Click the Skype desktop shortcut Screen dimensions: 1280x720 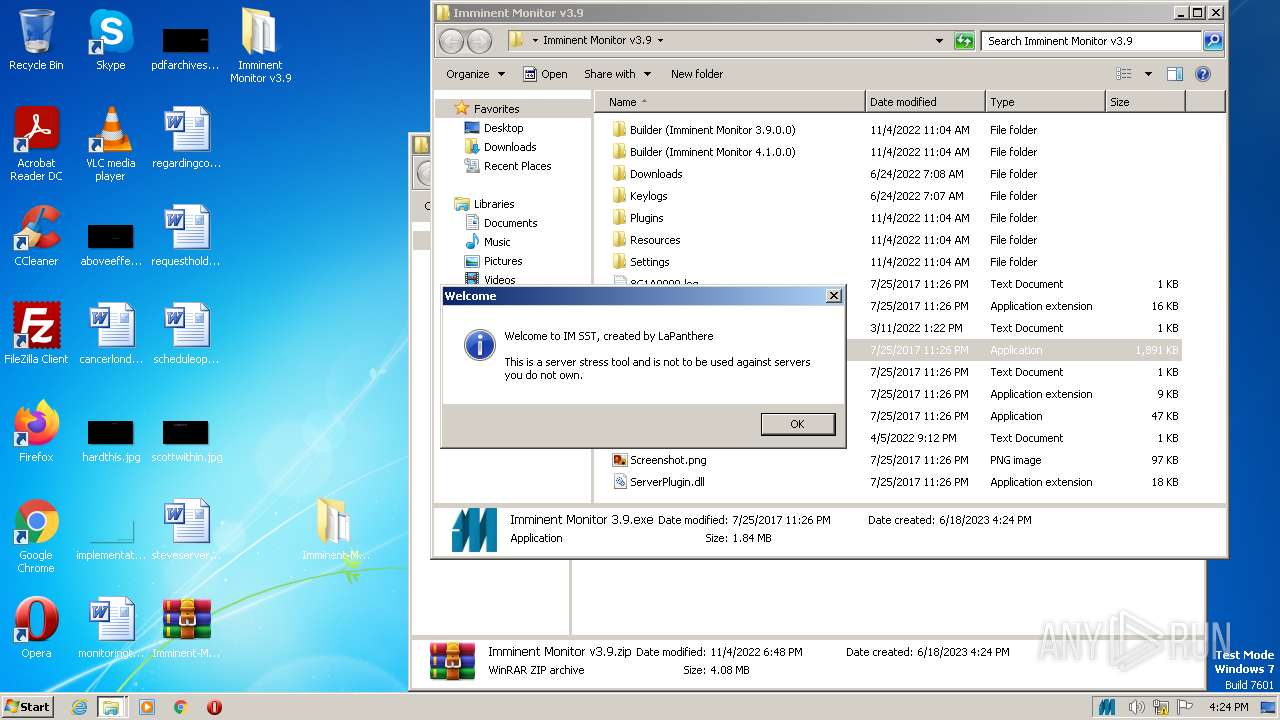[x=111, y=40]
